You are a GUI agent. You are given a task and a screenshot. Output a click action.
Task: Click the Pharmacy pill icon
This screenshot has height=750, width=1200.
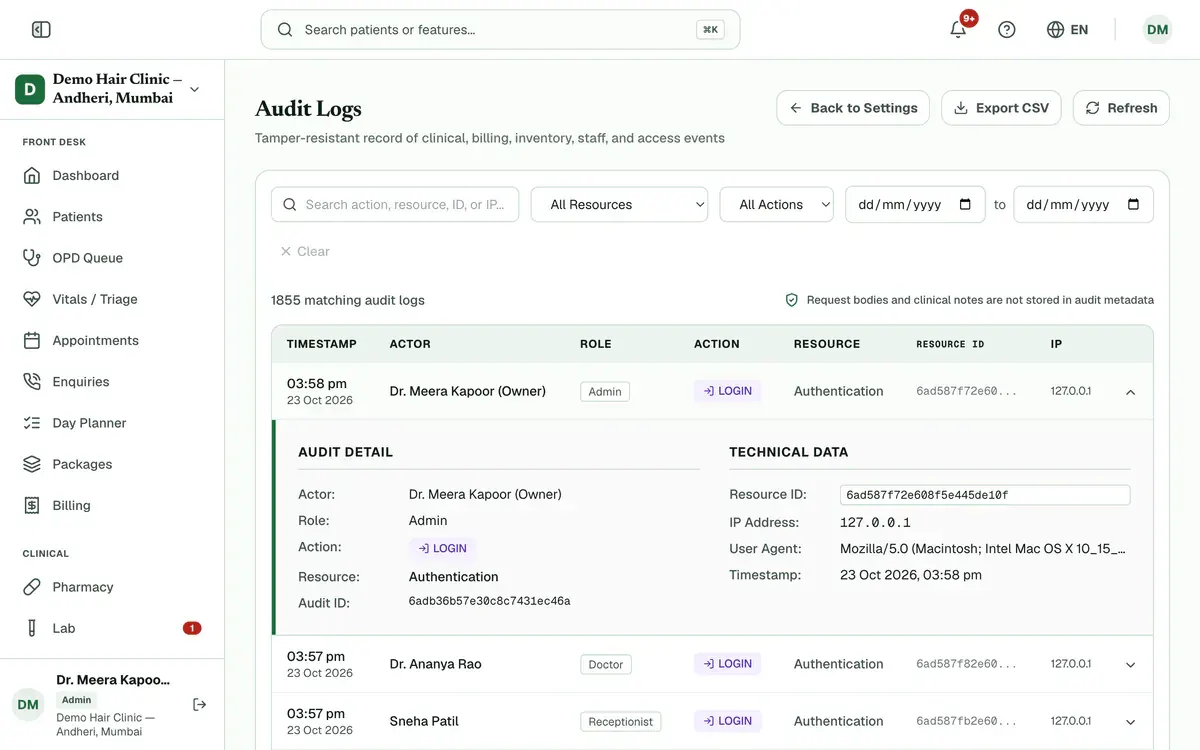(x=32, y=587)
